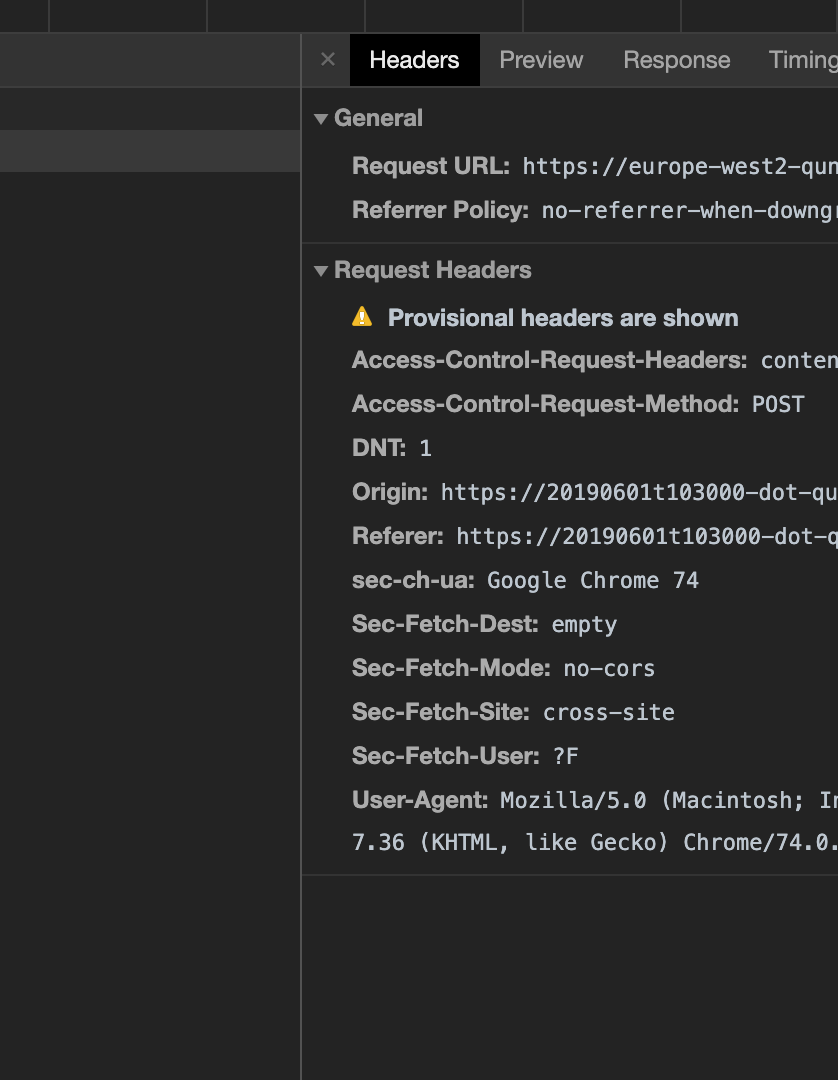Image resolution: width=838 pixels, height=1080 pixels.
Task: Switch to the Preview tab
Action: (x=541, y=60)
